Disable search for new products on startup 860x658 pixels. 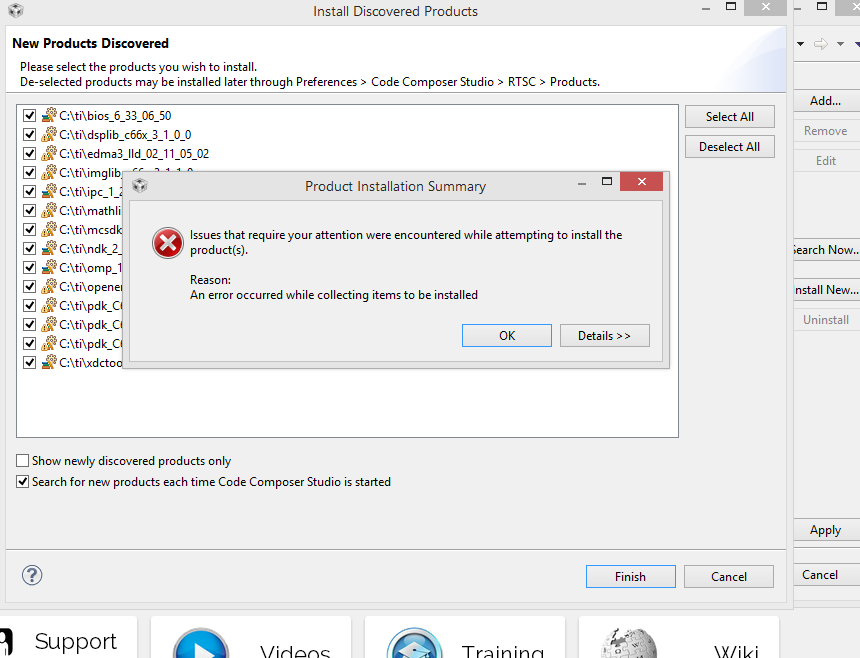23,482
